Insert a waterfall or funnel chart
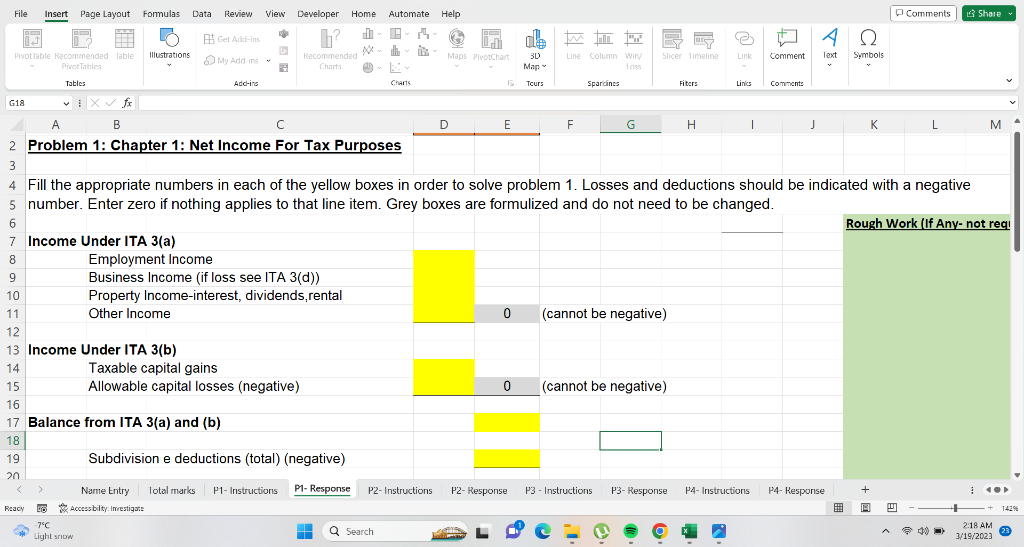This screenshot has width=1024, height=547. [426, 33]
